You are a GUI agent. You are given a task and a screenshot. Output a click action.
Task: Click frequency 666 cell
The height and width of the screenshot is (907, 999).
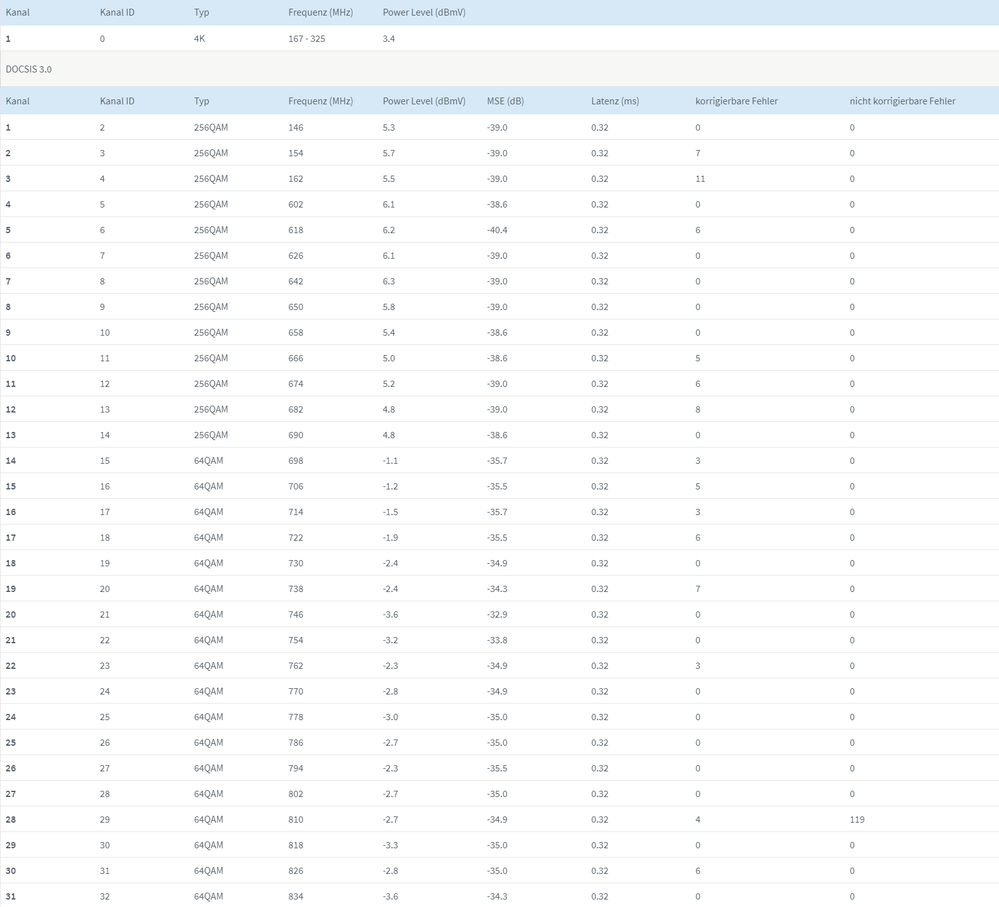[296, 358]
